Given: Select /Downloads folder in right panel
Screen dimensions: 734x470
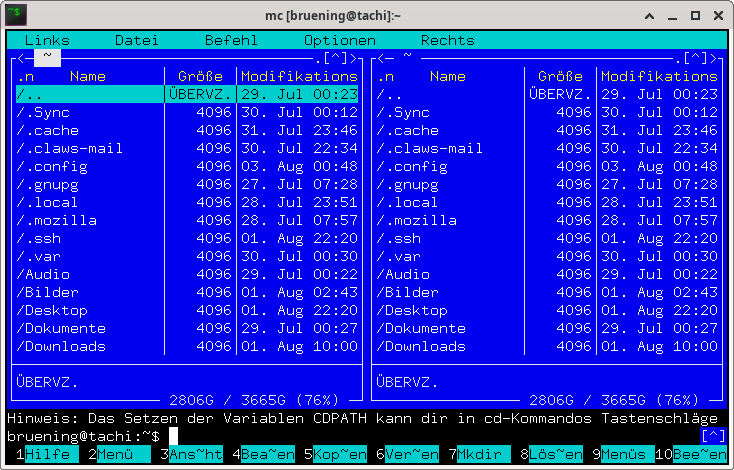Looking at the screenshot, I should click(x=421, y=346).
